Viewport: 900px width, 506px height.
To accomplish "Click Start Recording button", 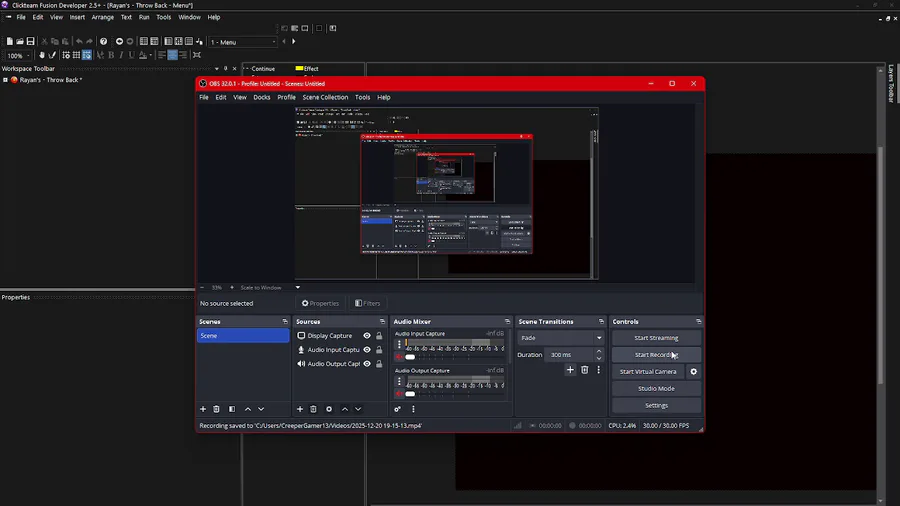I will pos(656,355).
